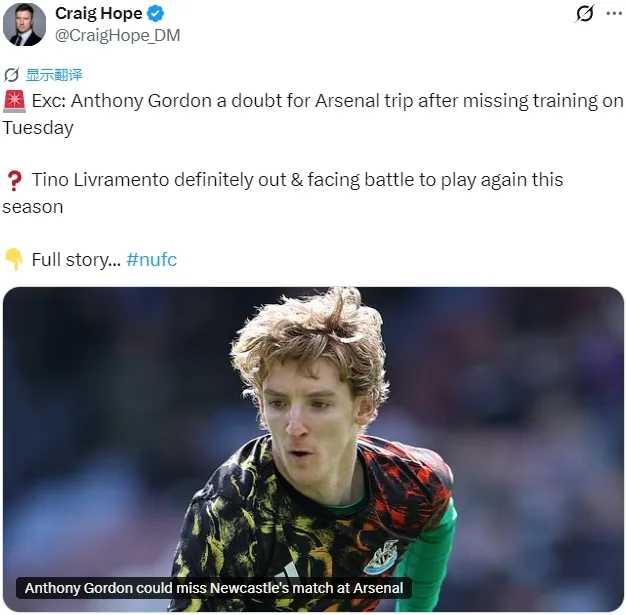627x615 pixels.
Task: Click the pointing-down hand emoji
Action: pos(13,260)
